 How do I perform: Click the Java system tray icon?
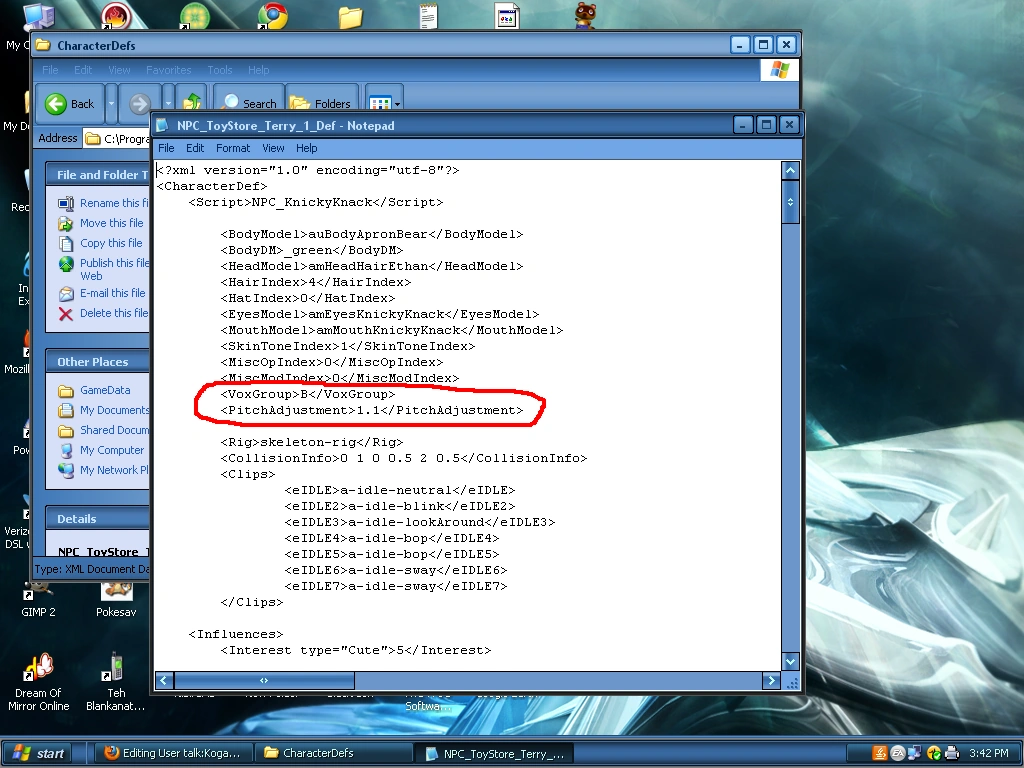880,753
